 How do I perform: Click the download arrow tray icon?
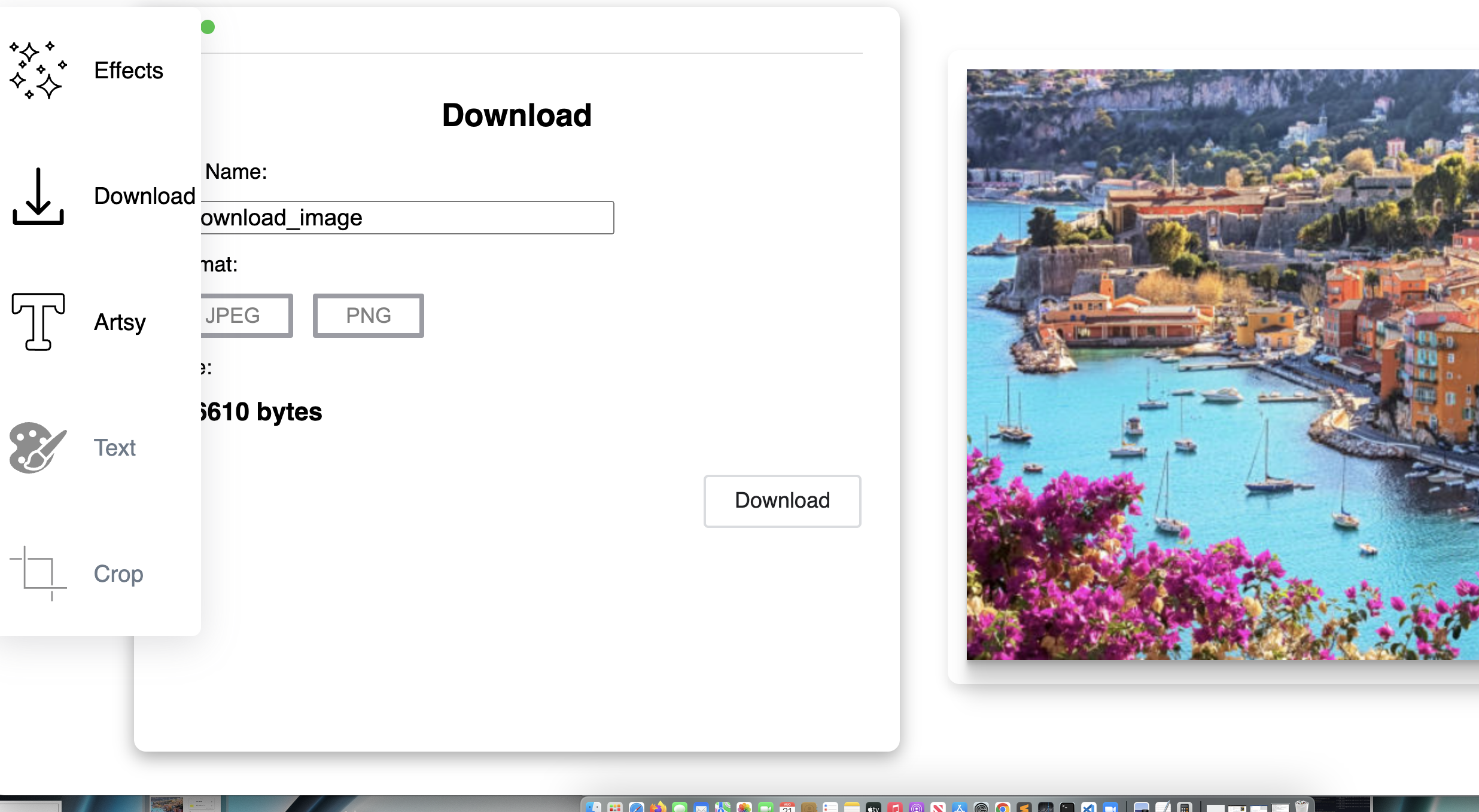click(38, 197)
